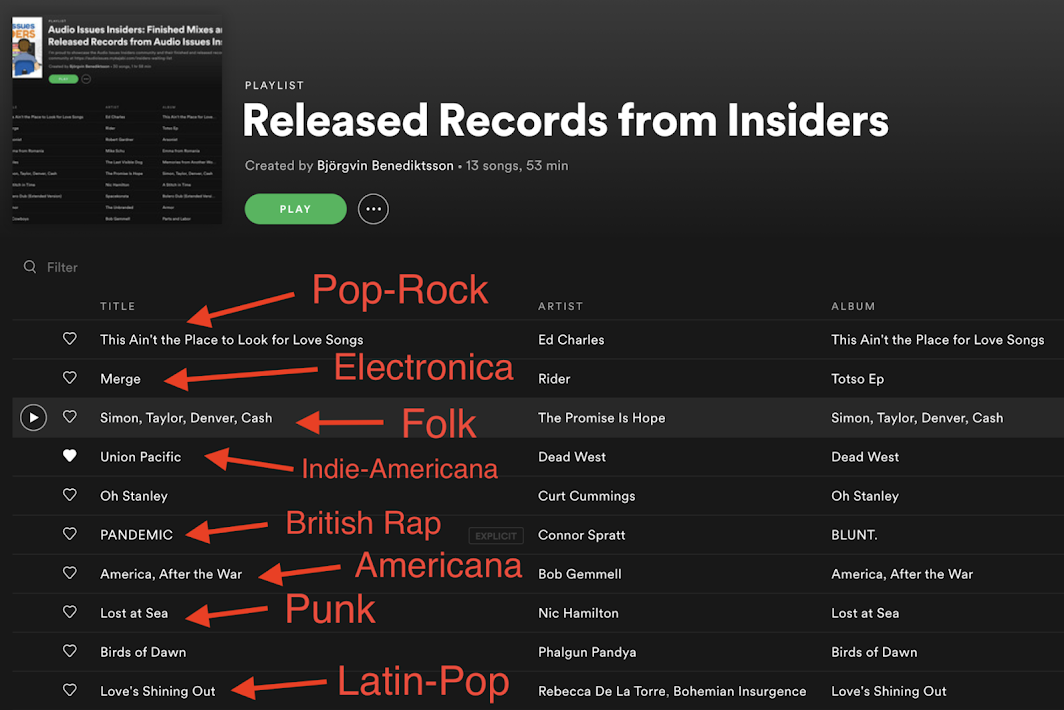Click the EXPLICIT tag on PANDEMIC
Screen dimensions: 1064x710
tap(496, 536)
